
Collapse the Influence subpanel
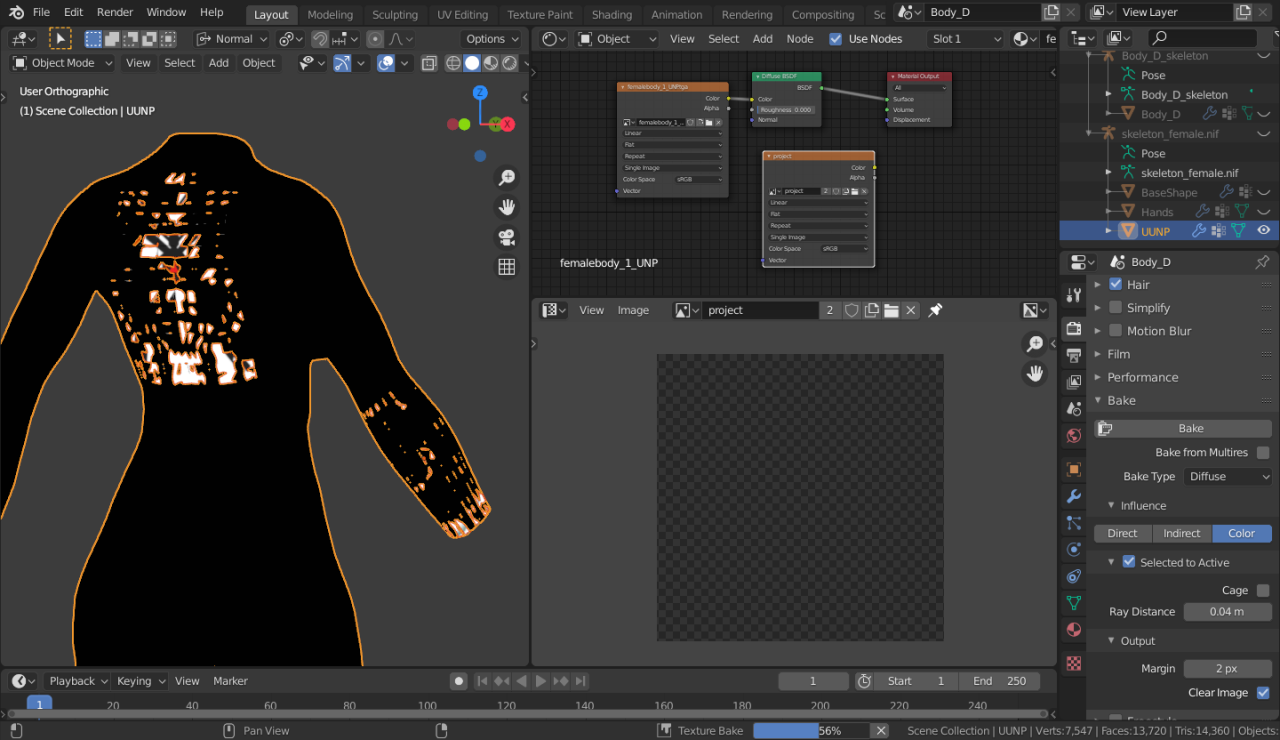click(x=1143, y=506)
